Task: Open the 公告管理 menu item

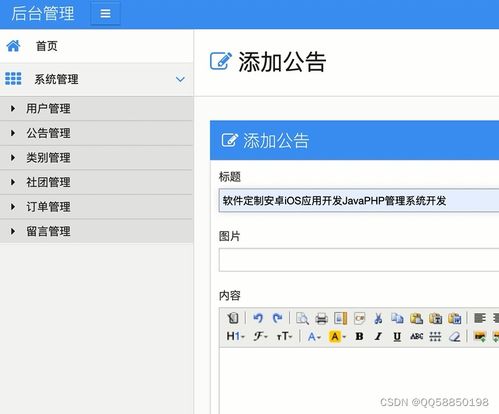Action: pyautogui.click(x=96, y=133)
